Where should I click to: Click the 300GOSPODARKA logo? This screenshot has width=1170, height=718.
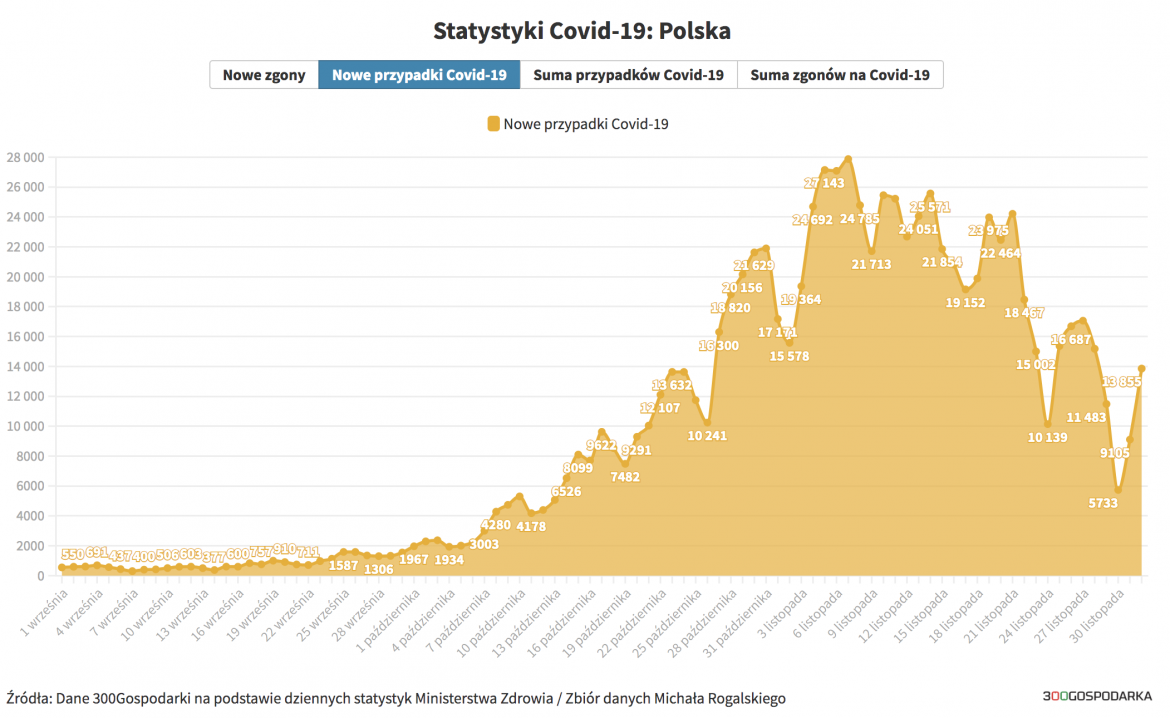pyautogui.click(x=1096, y=698)
